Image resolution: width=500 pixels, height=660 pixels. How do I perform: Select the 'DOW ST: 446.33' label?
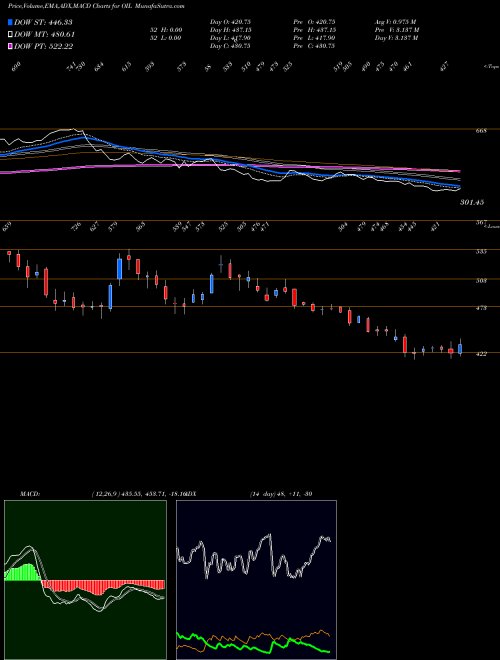point(43,22)
